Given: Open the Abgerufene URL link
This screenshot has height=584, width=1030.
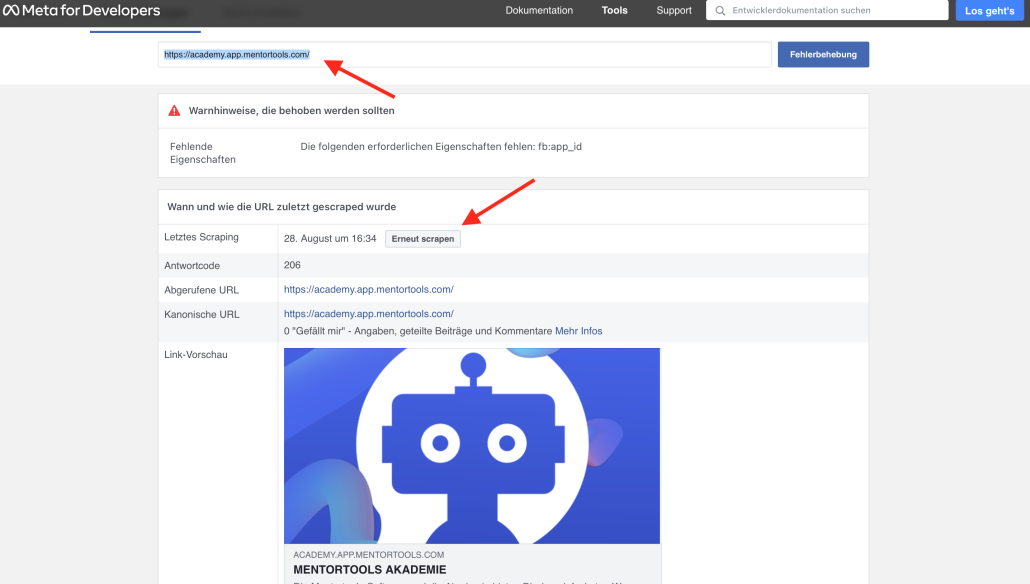Looking at the screenshot, I should click(369, 289).
